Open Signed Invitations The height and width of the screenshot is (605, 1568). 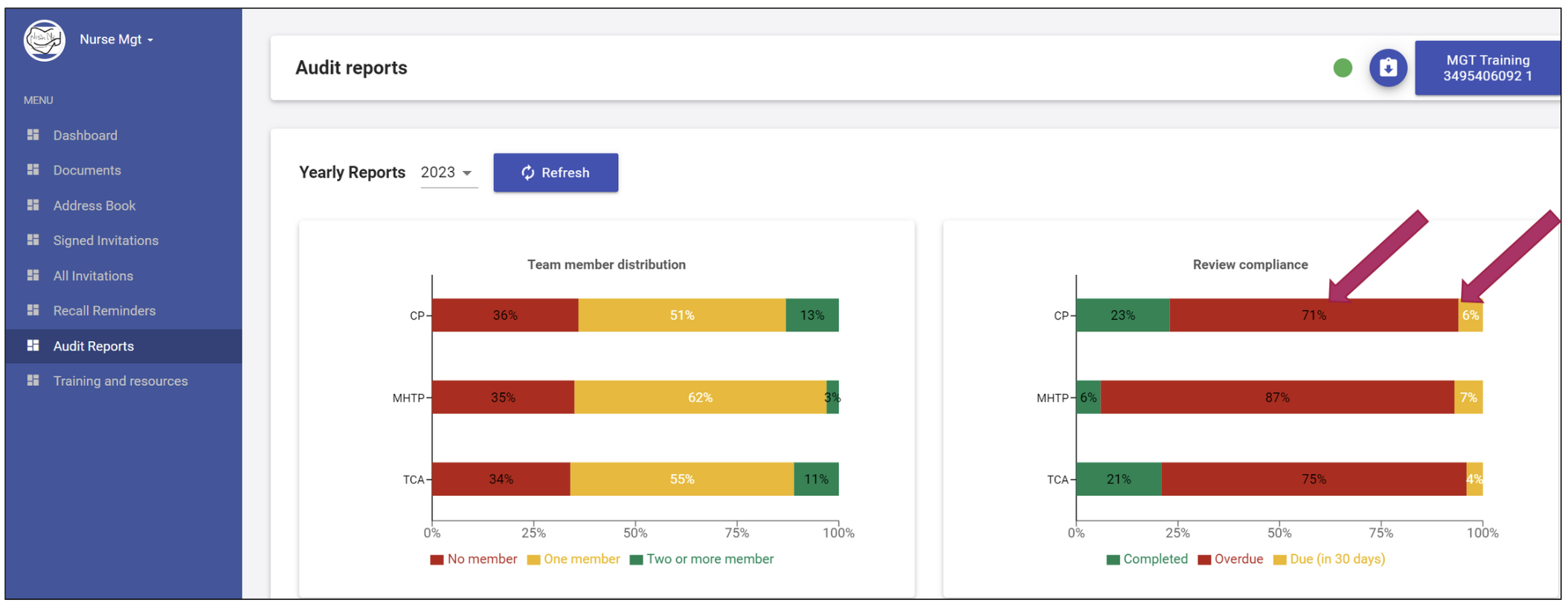tap(106, 240)
